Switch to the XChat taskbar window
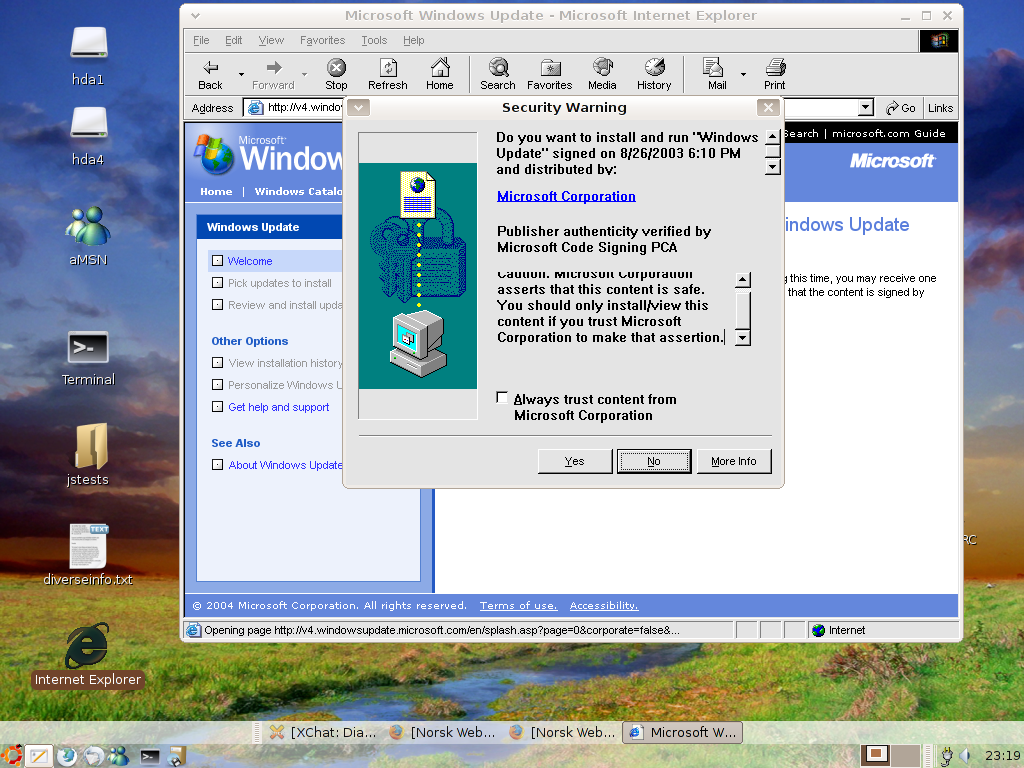 click(x=323, y=732)
